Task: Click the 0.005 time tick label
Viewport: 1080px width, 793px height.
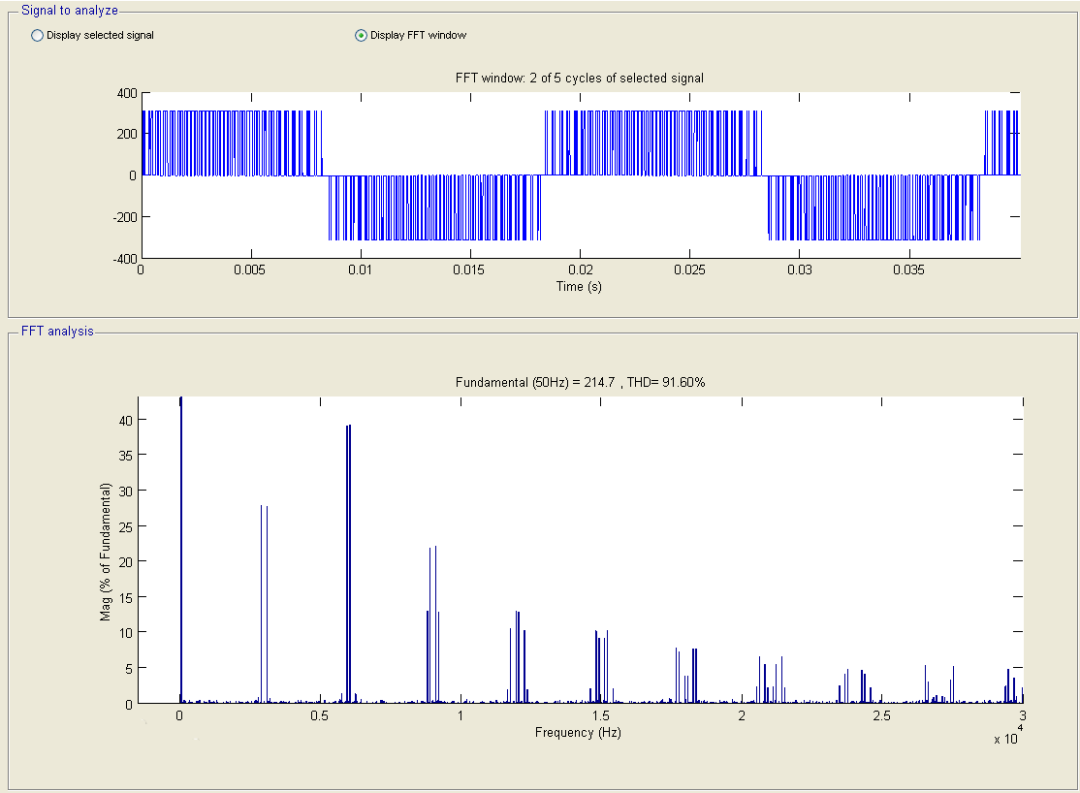Action: pyautogui.click(x=250, y=270)
